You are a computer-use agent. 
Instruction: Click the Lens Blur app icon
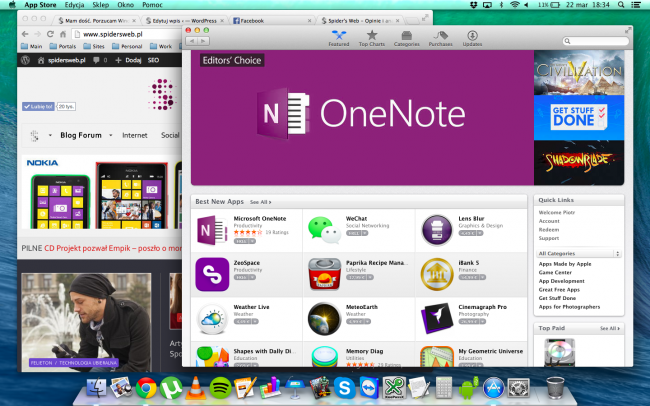click(x=437, y=230)
